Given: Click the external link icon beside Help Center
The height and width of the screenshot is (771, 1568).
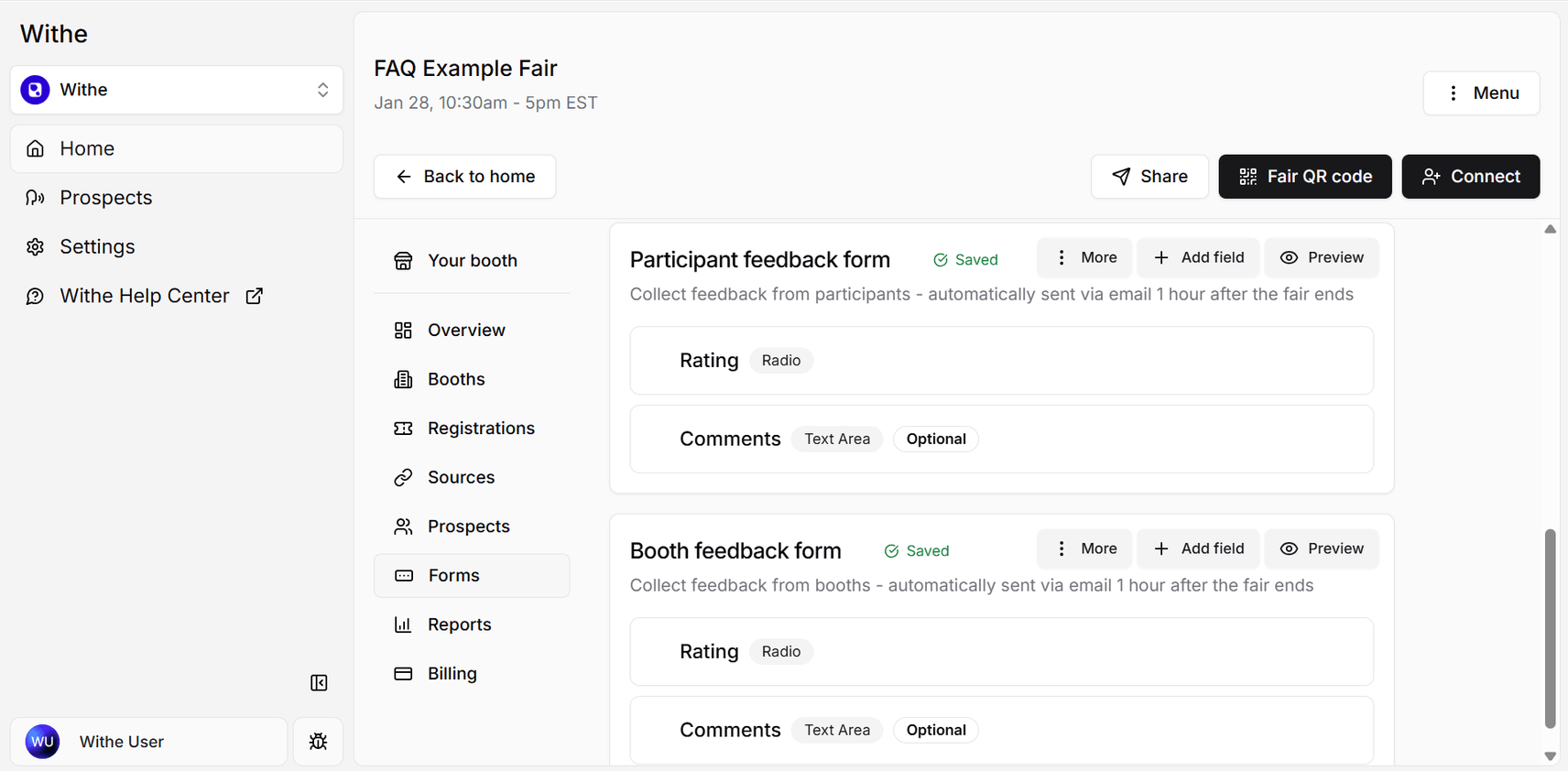Looking at the screenshot, I should [255, 296].
